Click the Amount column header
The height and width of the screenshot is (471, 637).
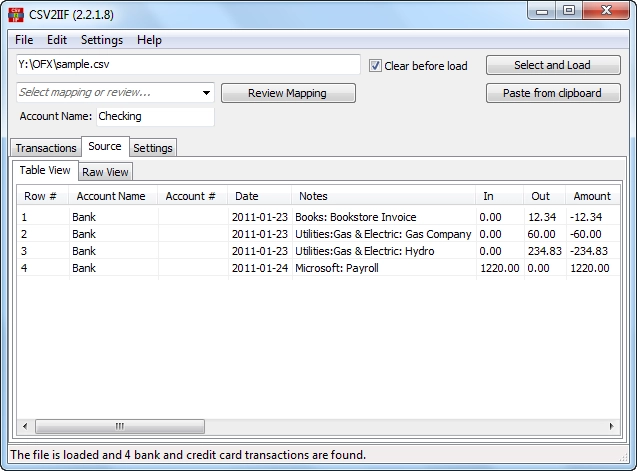[x=592, y=196]
